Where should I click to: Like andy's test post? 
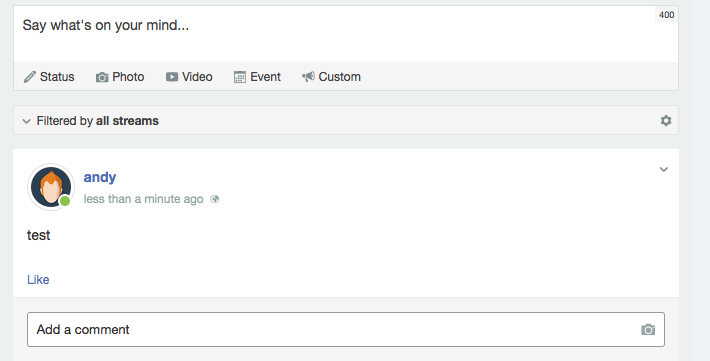click(38, 279)
